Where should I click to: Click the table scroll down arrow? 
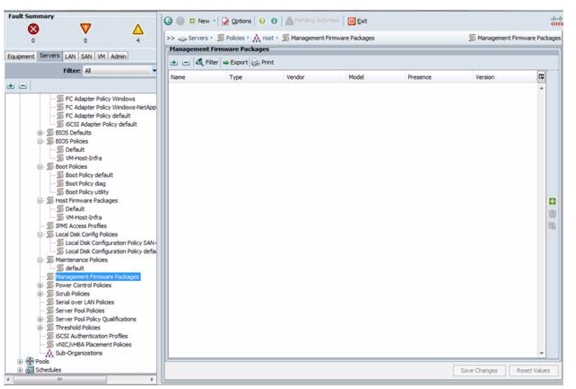tap(541, 353)
